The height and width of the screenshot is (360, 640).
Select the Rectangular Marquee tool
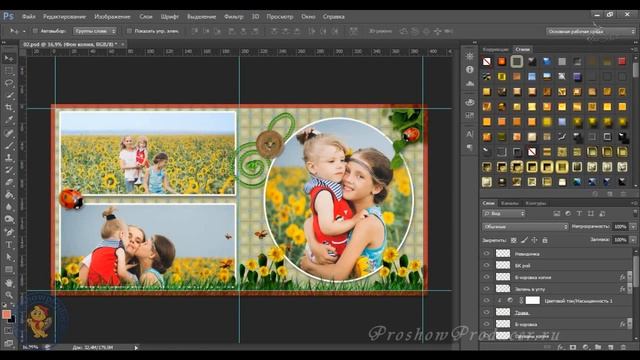(9, 71)
